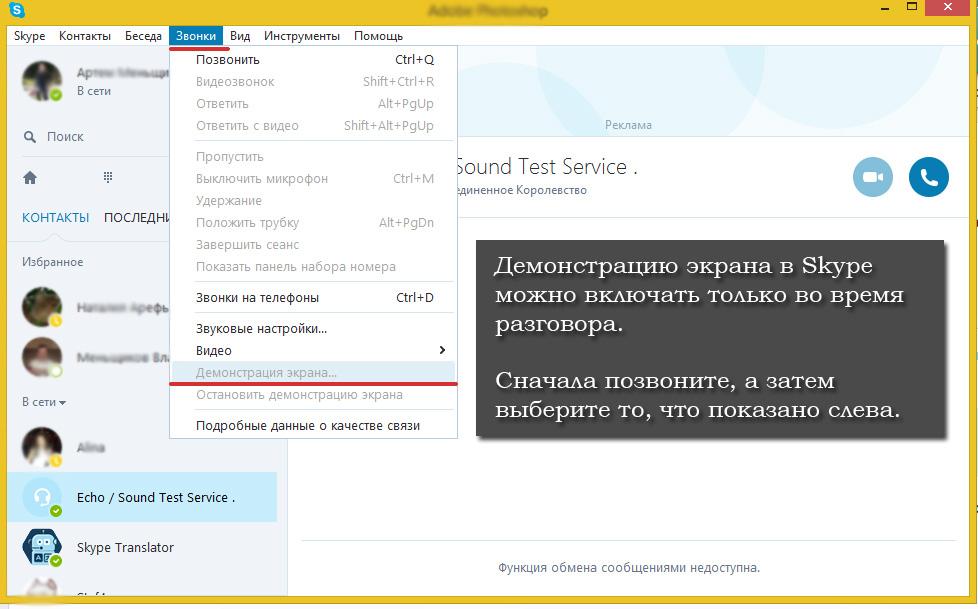The image size is (978, 609).
Task: Open the dial pad icon
Action: (x=108, y=178)
